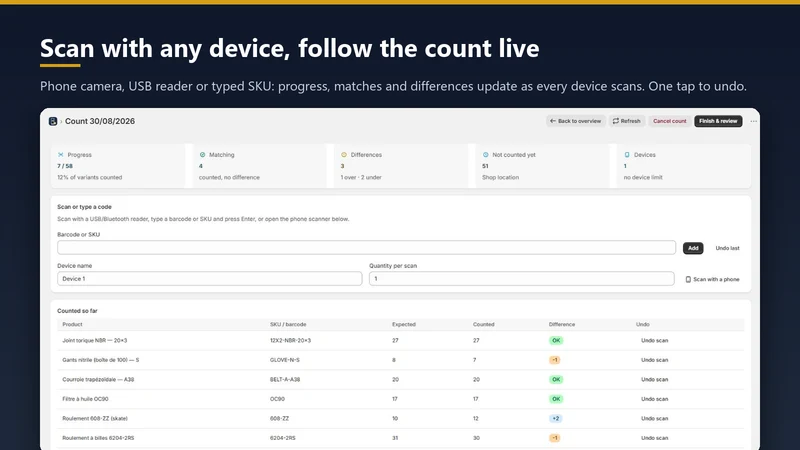Undo scan for Gants nitrile row
Screen dimensions: 800x450
coord(654,360)
